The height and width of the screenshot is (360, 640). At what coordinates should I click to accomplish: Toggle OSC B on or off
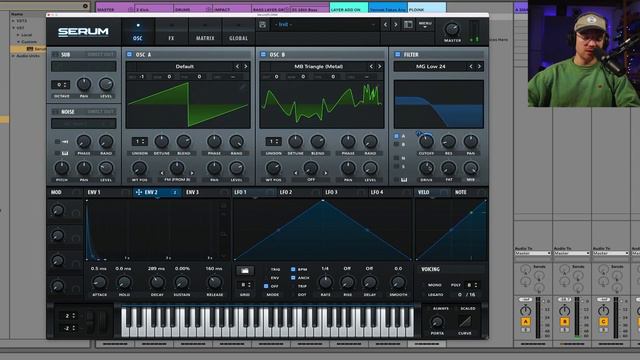click(263, 54)
